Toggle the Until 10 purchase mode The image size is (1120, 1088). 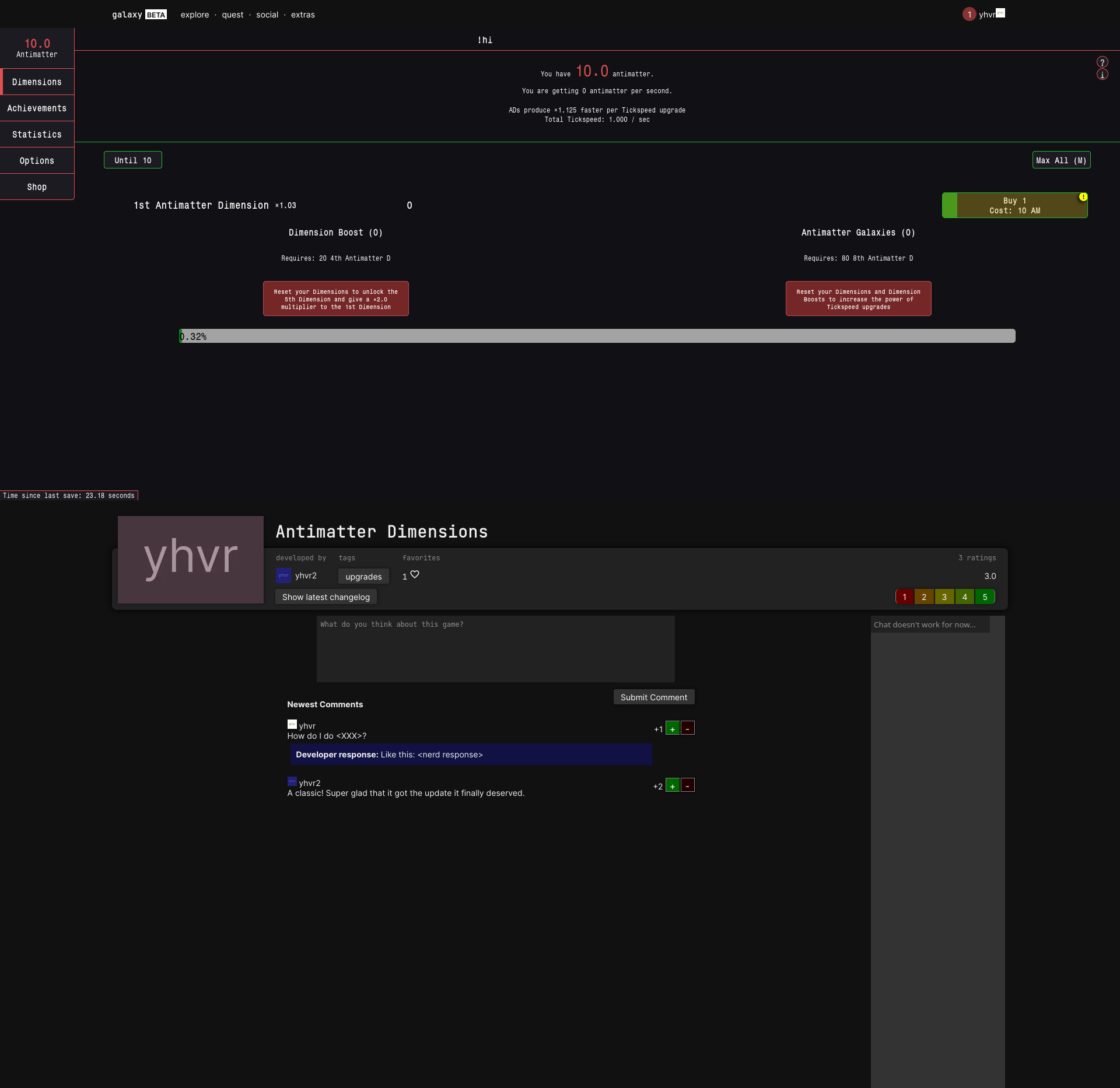click(132, 160)
